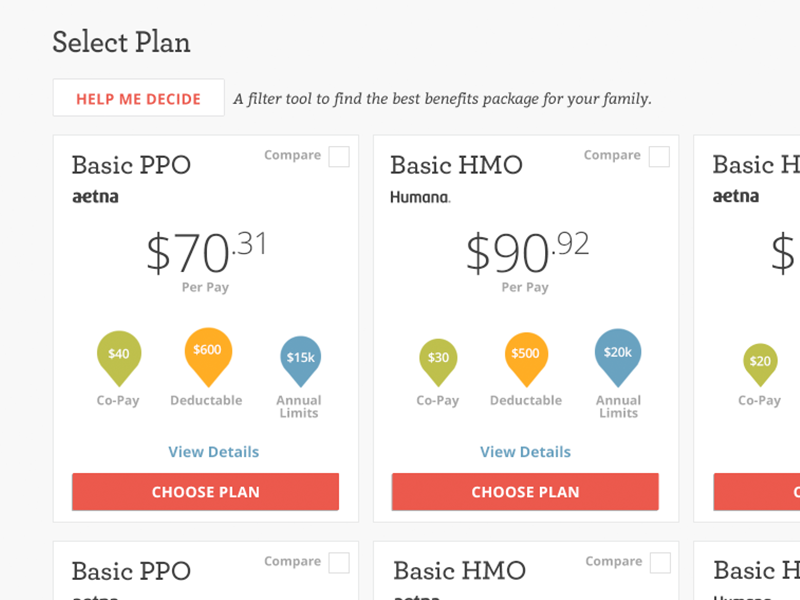The width and height of the screenshot is (800, 600).
Task: Check Compare box on top Basic PPO card
Action: coord(339,157)
